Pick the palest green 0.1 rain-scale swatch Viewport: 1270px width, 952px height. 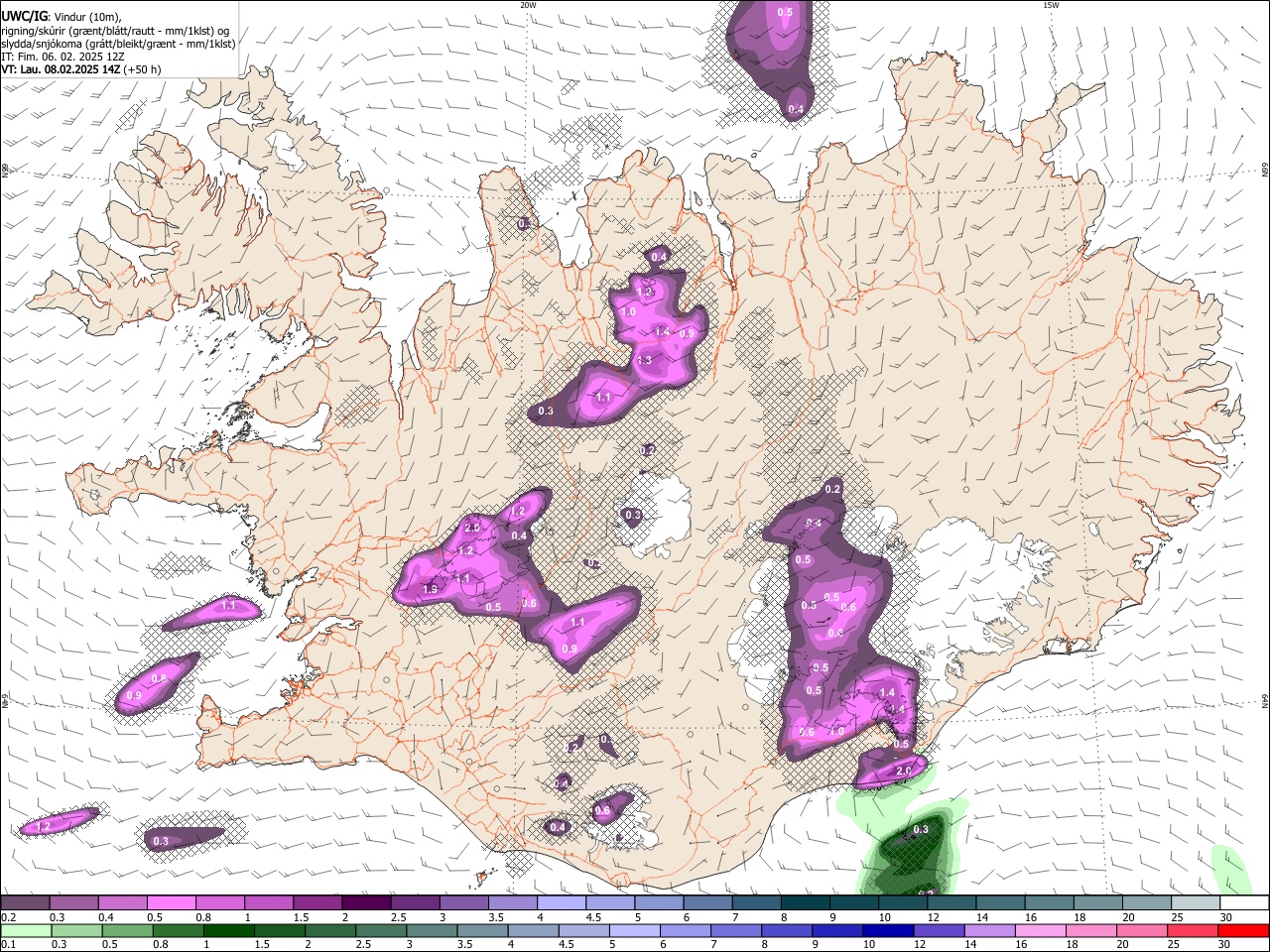coord(26,930)
